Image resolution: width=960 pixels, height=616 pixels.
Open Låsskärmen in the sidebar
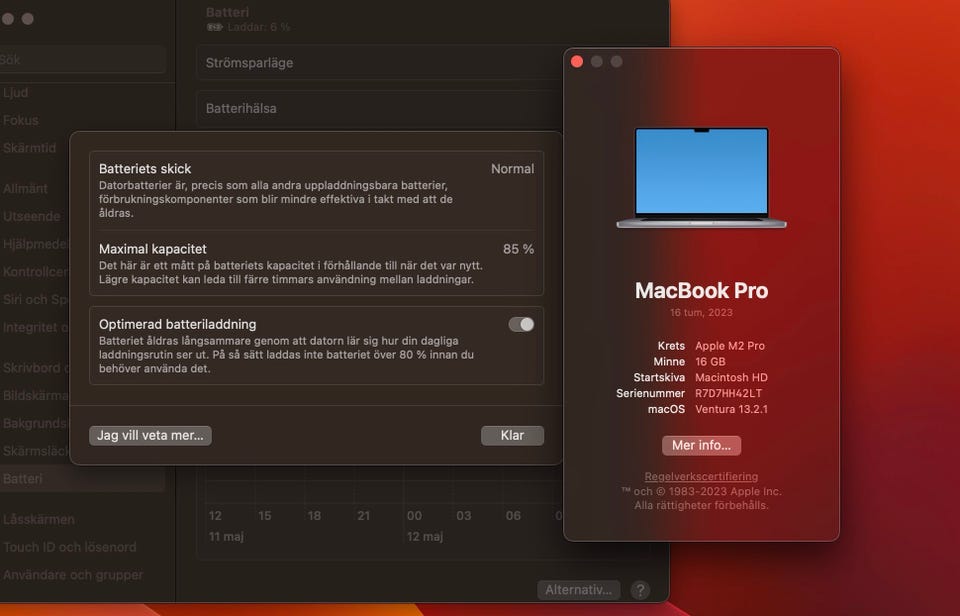pos(39,519)
